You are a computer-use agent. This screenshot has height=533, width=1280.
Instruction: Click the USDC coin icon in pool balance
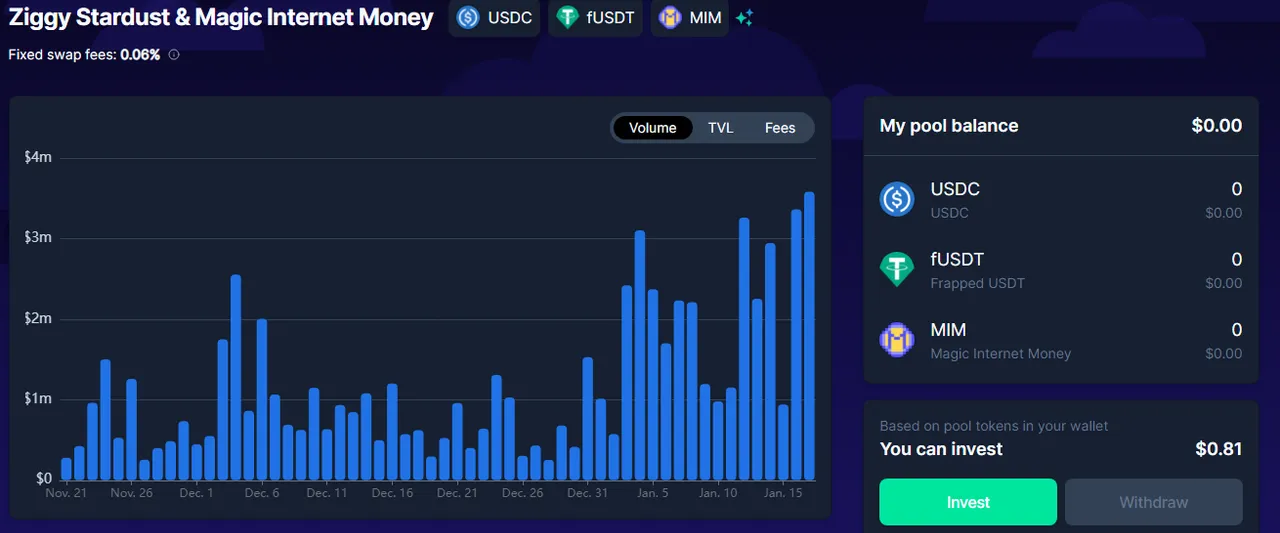point(897,199)
